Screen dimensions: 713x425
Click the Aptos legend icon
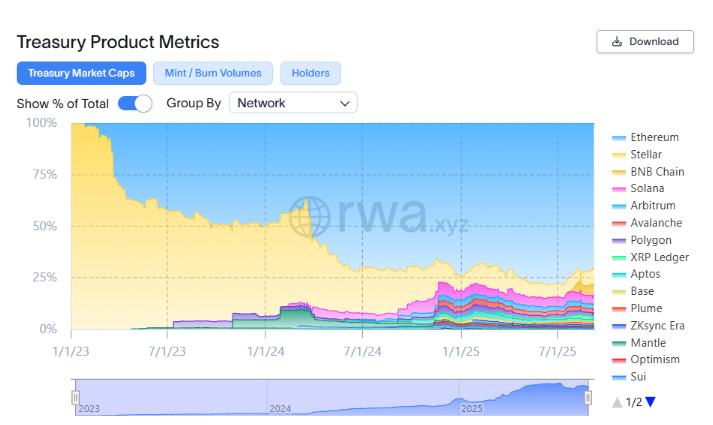[618, 274]
